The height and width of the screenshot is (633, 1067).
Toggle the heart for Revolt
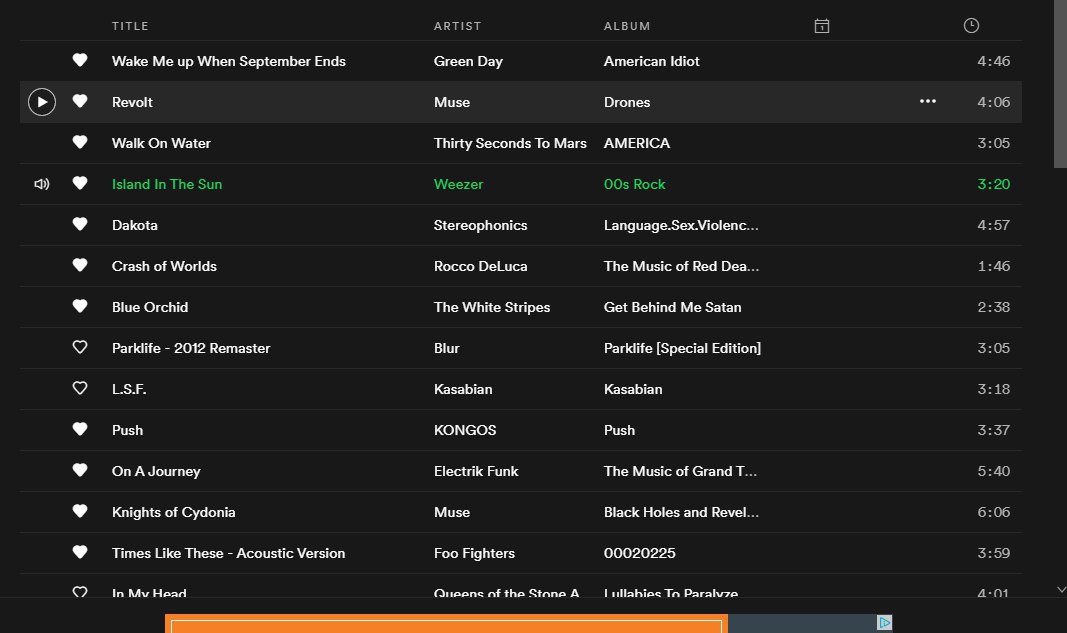[x=80, y=101]
